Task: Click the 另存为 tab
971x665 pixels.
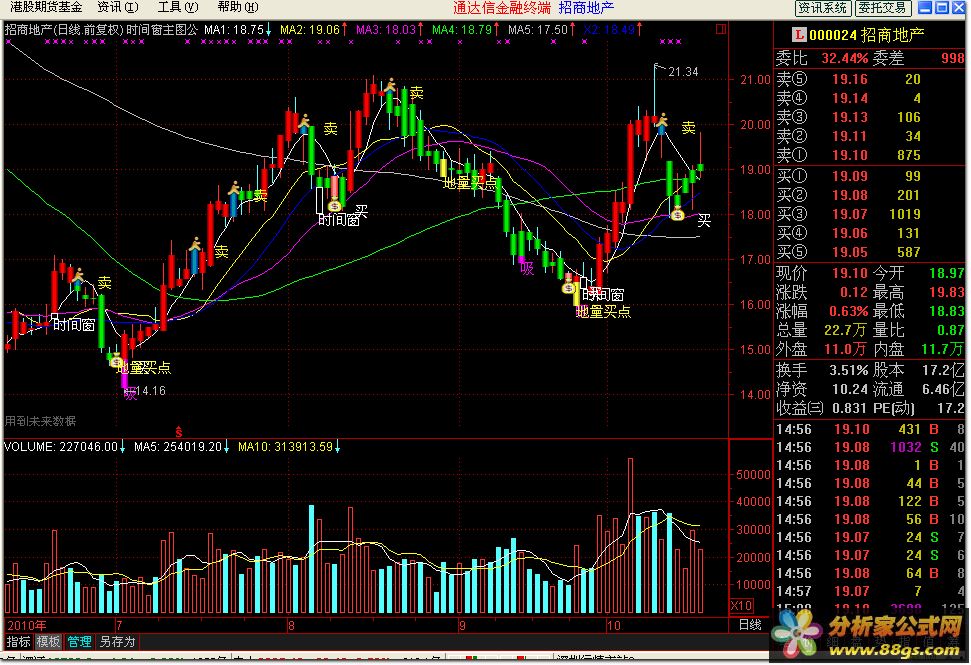Action: pos(117,642)
